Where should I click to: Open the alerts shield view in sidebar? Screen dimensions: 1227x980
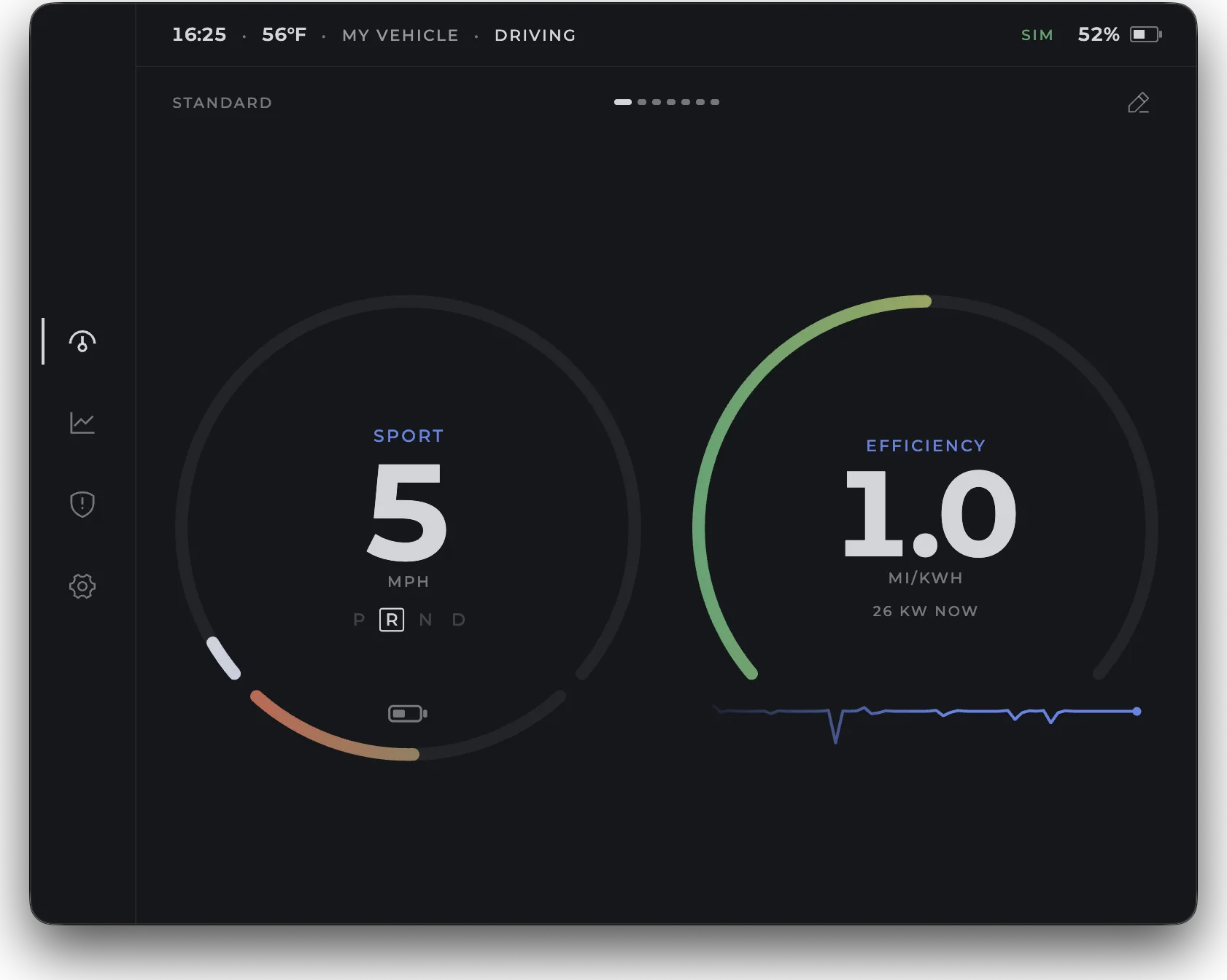(x=82, y=504)
